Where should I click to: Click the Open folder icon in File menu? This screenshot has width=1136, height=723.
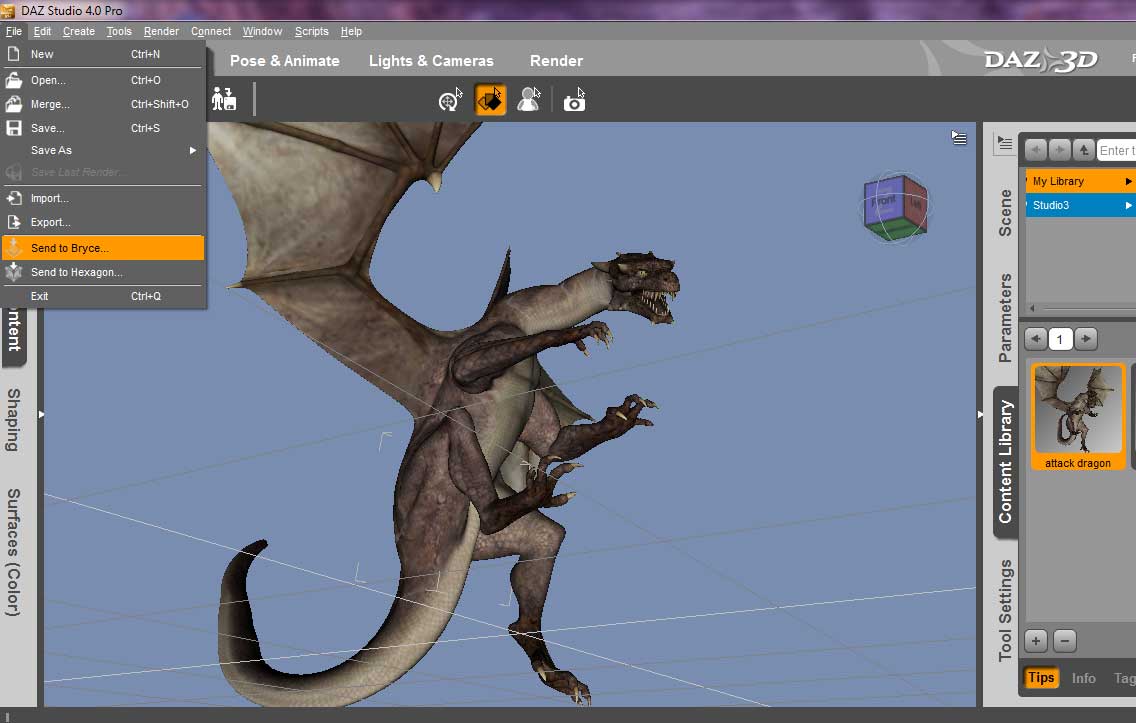(13, 80)
